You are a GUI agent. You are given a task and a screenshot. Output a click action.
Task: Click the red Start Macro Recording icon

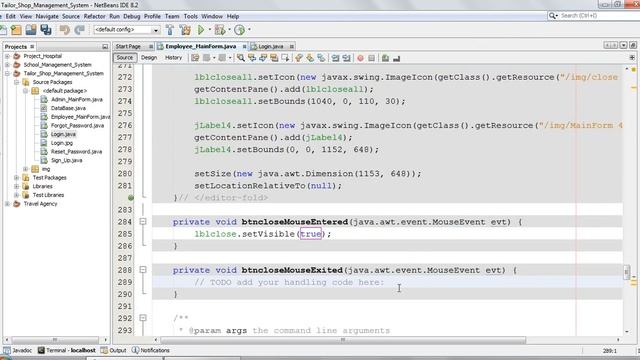tap(360, 58)
